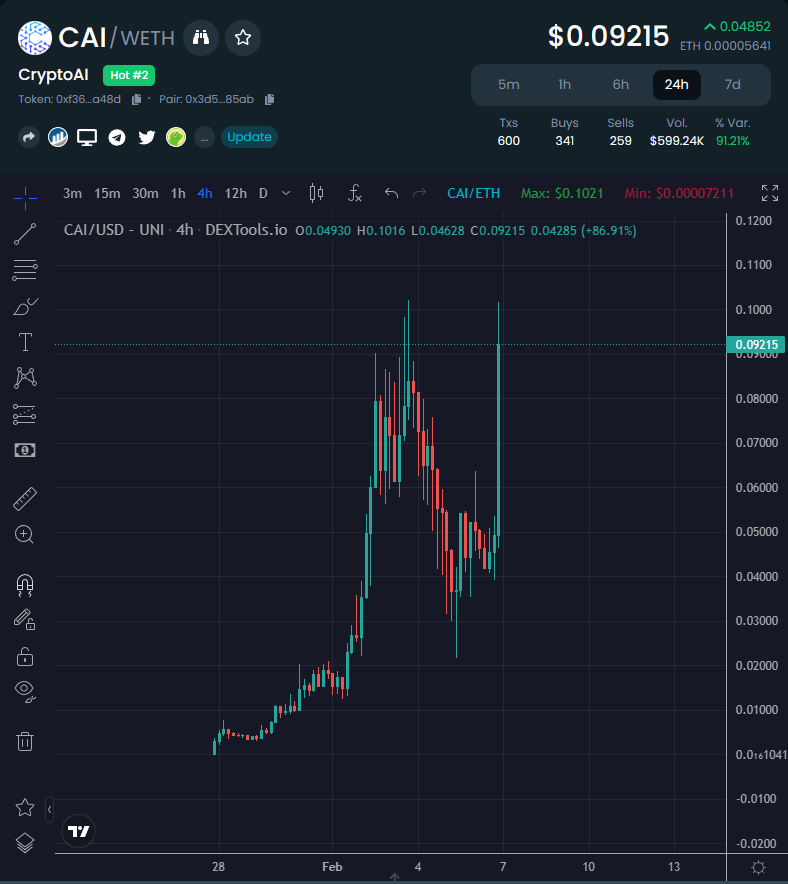Enter fullscreen chart mode
788x884 pixels.
click(770, 193)
